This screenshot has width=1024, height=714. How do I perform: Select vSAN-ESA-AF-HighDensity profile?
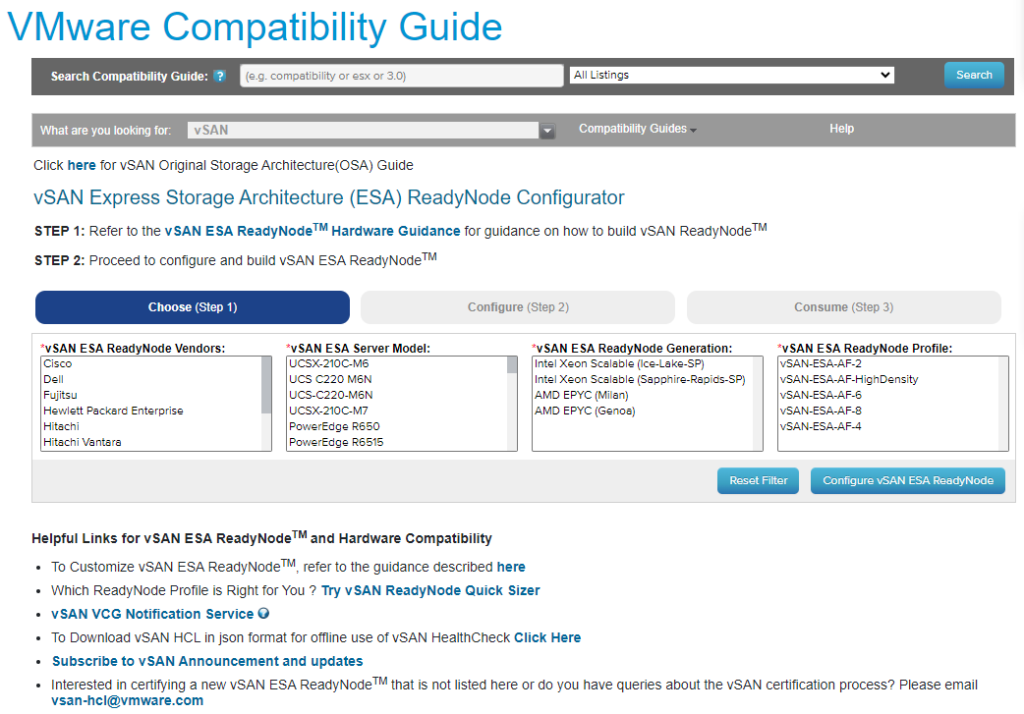click(x=888, y=380)
